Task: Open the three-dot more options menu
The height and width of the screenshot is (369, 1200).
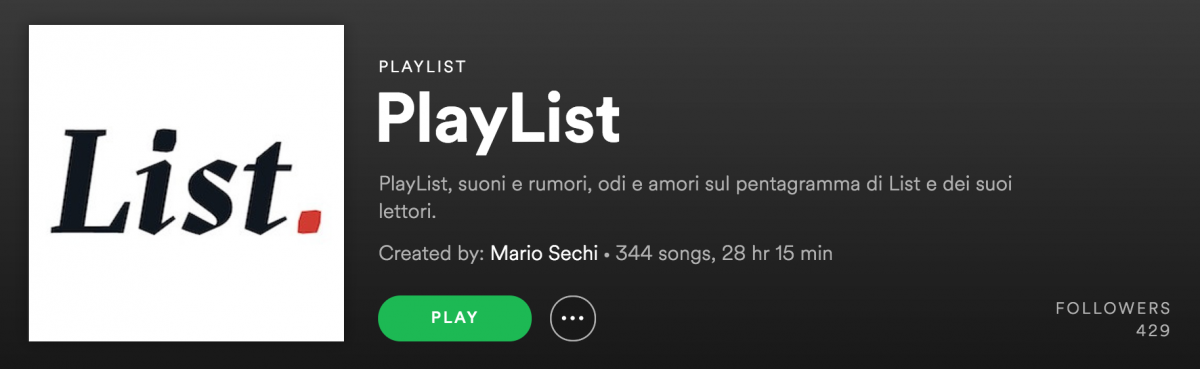Action: [573, 319]
